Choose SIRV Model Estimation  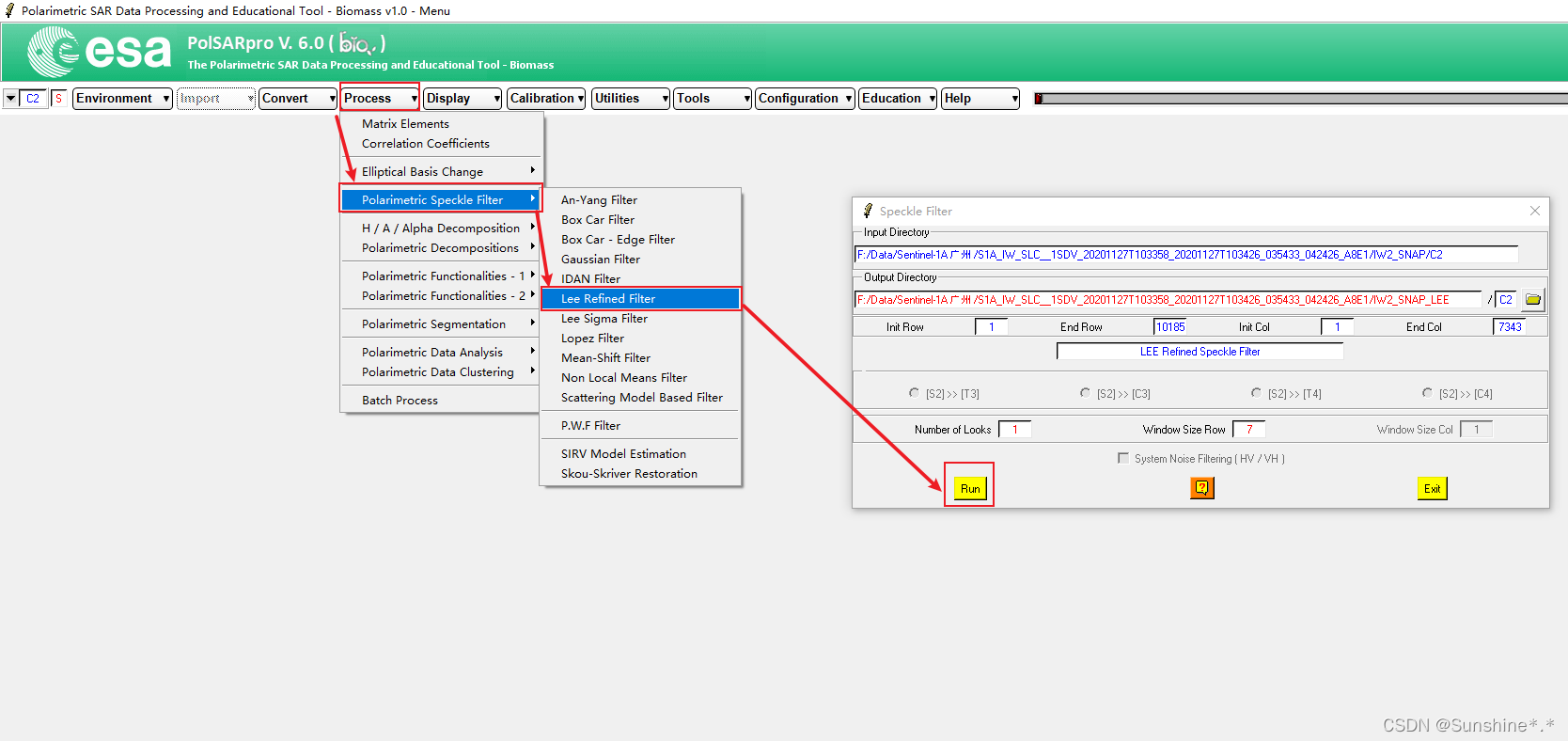pyautogui.click(x=640, y=453)
